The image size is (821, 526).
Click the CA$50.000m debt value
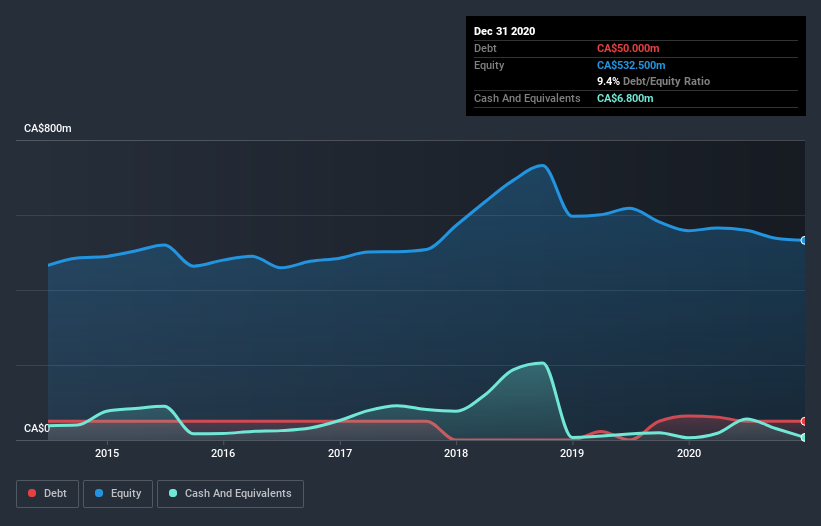(x=628, y=48)
